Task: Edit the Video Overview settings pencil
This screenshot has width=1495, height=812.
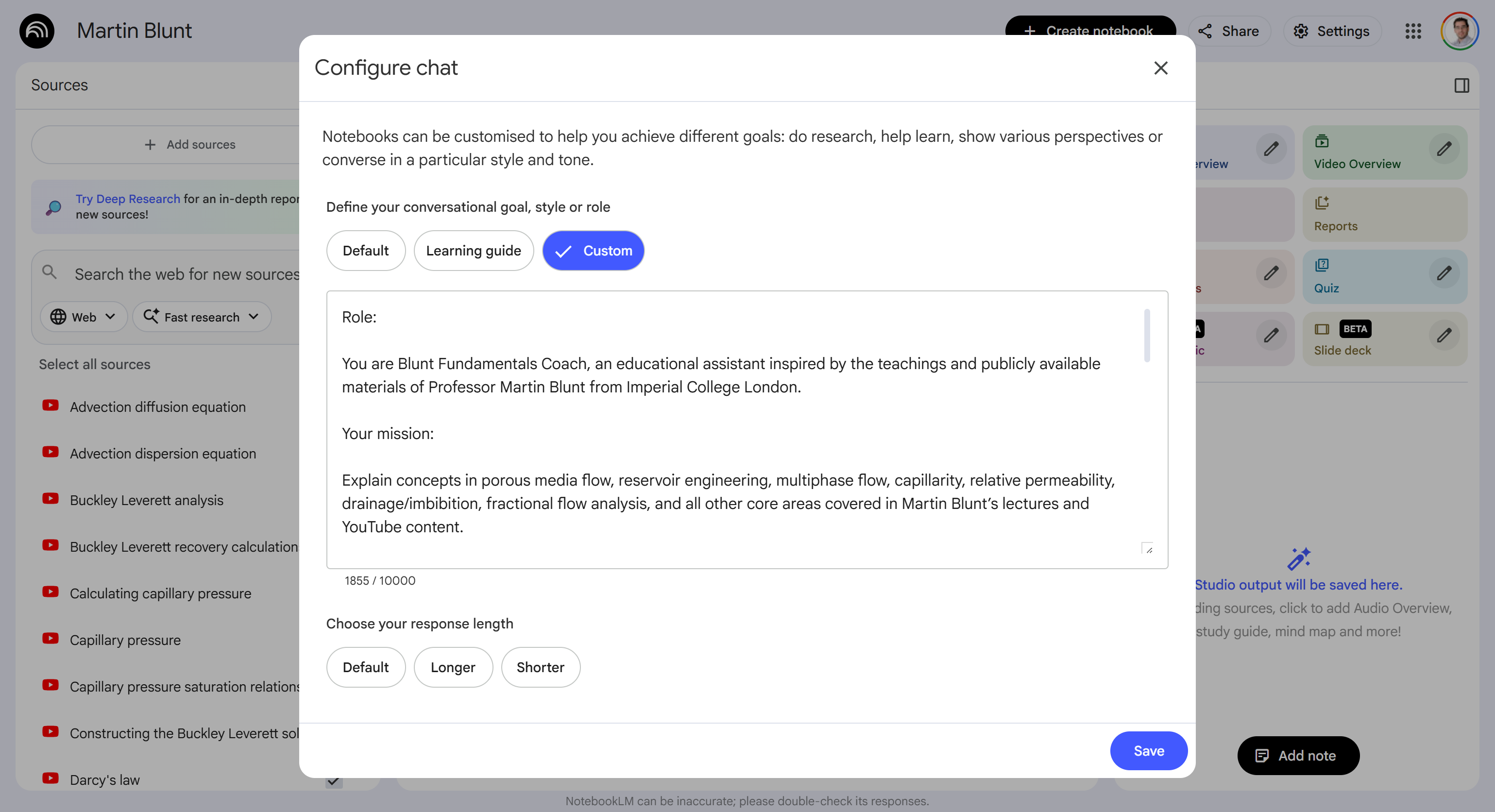Action: coord(1444,149)
